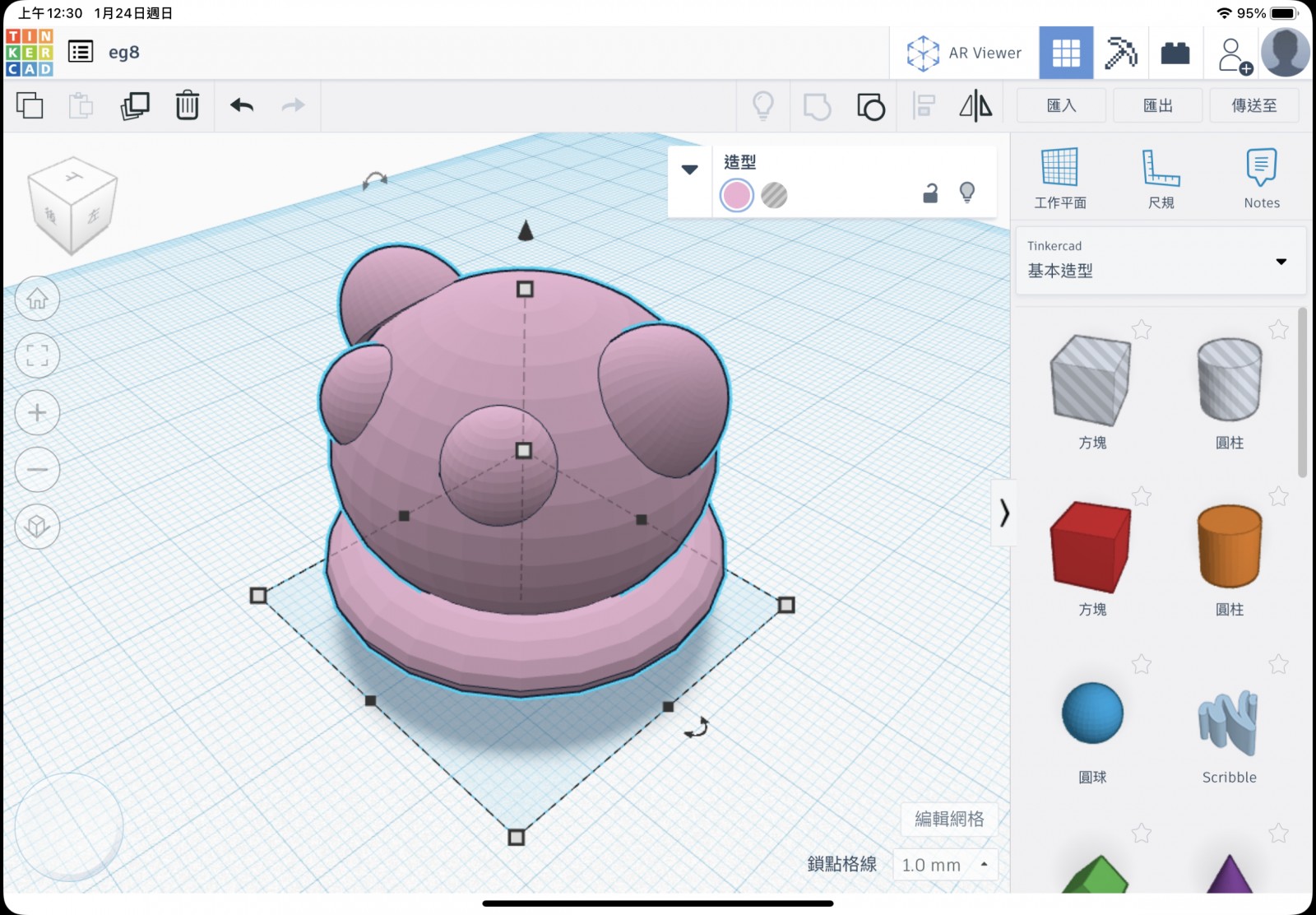Pick the striped hole 圓柱 cylinder shape
This screenshot has width=1316, height=915.
click(1229, 379)
